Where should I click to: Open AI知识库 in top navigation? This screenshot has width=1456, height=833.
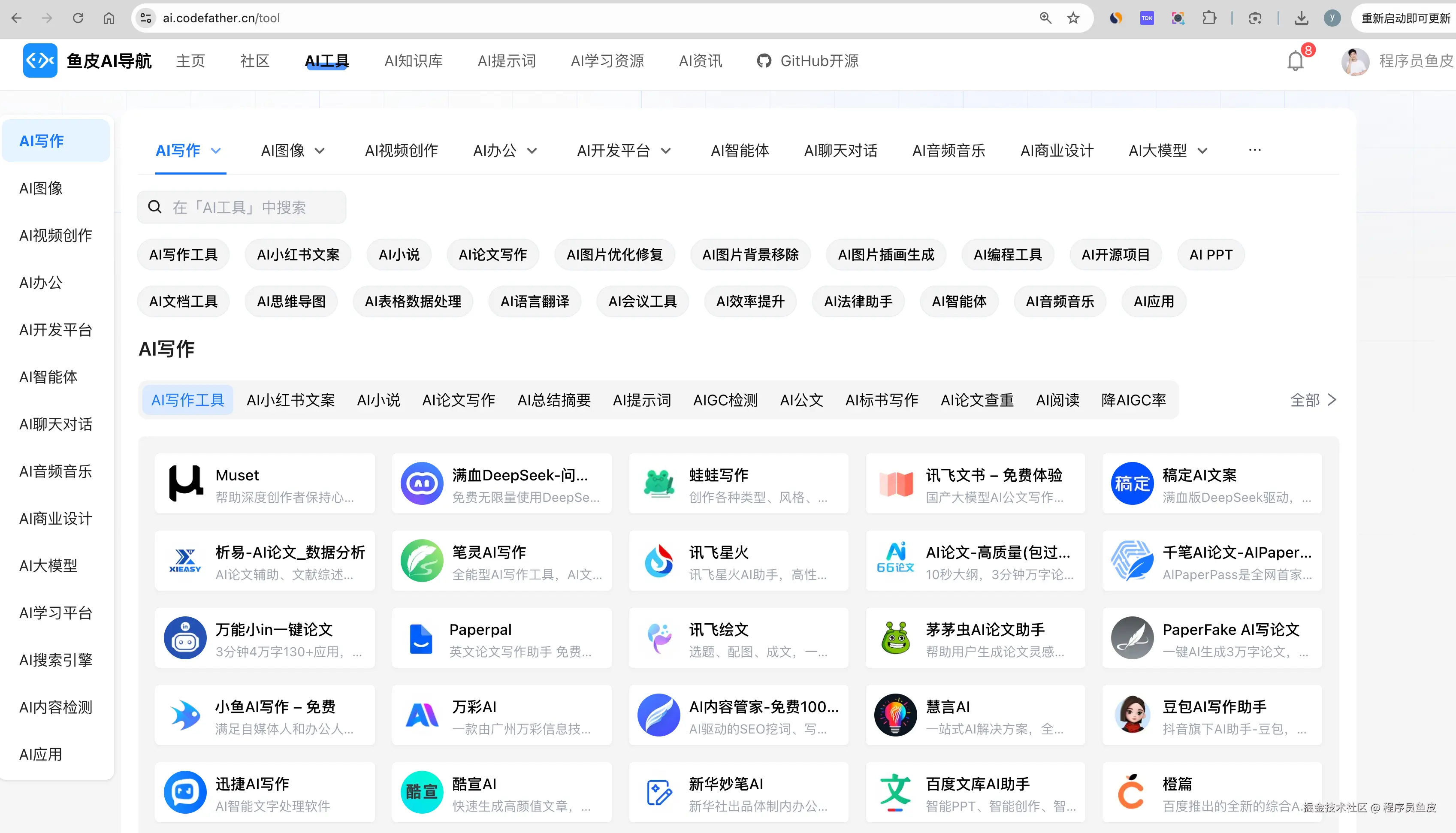pyautogui.click(x=413, y=60)
